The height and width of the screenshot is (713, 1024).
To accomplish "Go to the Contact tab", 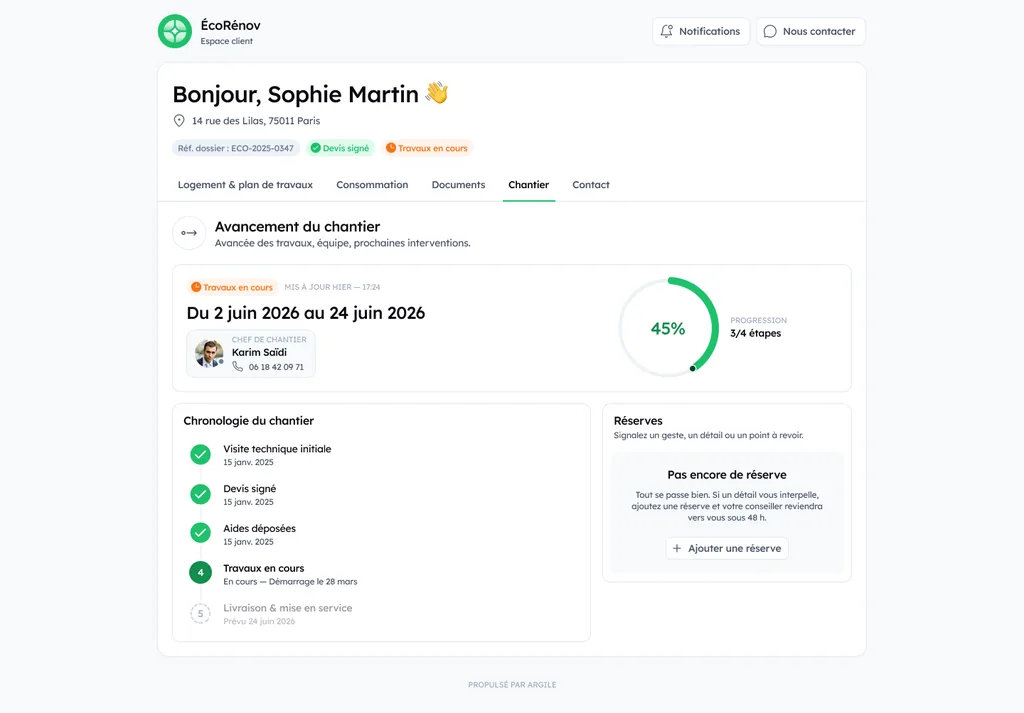I will coord(591,185).
